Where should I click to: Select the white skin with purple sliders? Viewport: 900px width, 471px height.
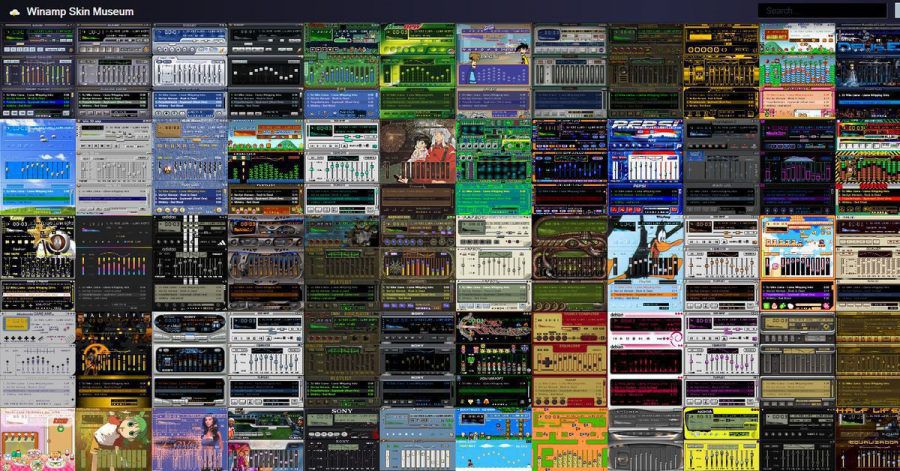(721, 360)
